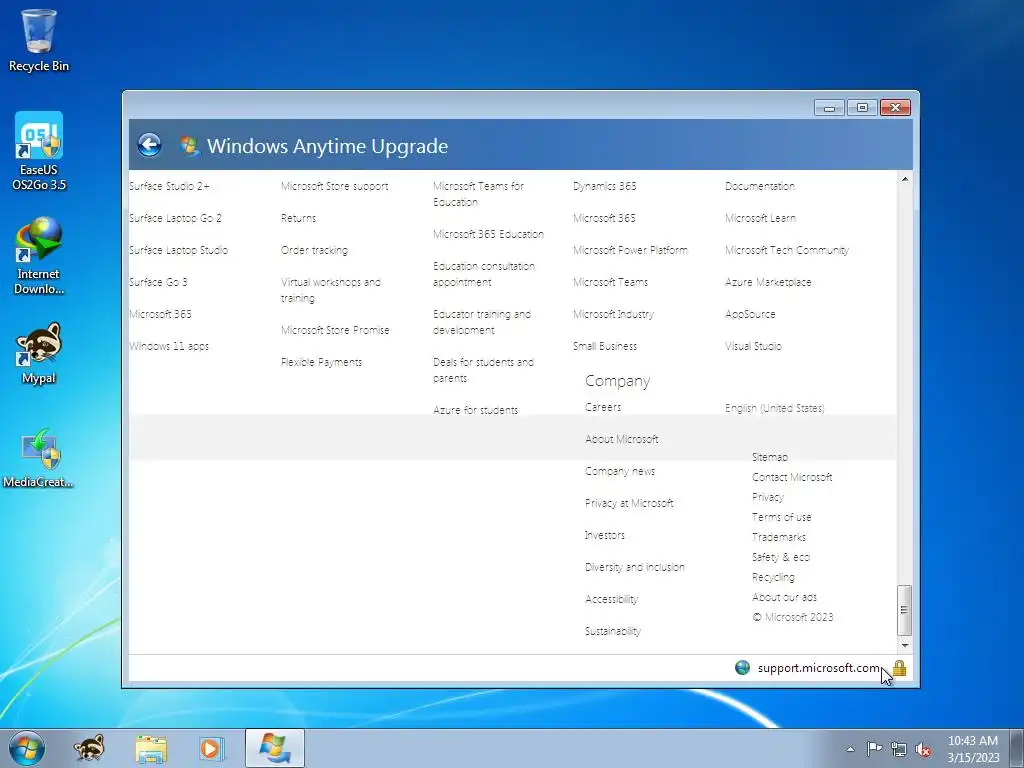Image resolution: width=1024 pixels, height=768 pixels.
Task: Open the Microsoft Store support link
Action: pyautogui.click(x=334, y=186)
